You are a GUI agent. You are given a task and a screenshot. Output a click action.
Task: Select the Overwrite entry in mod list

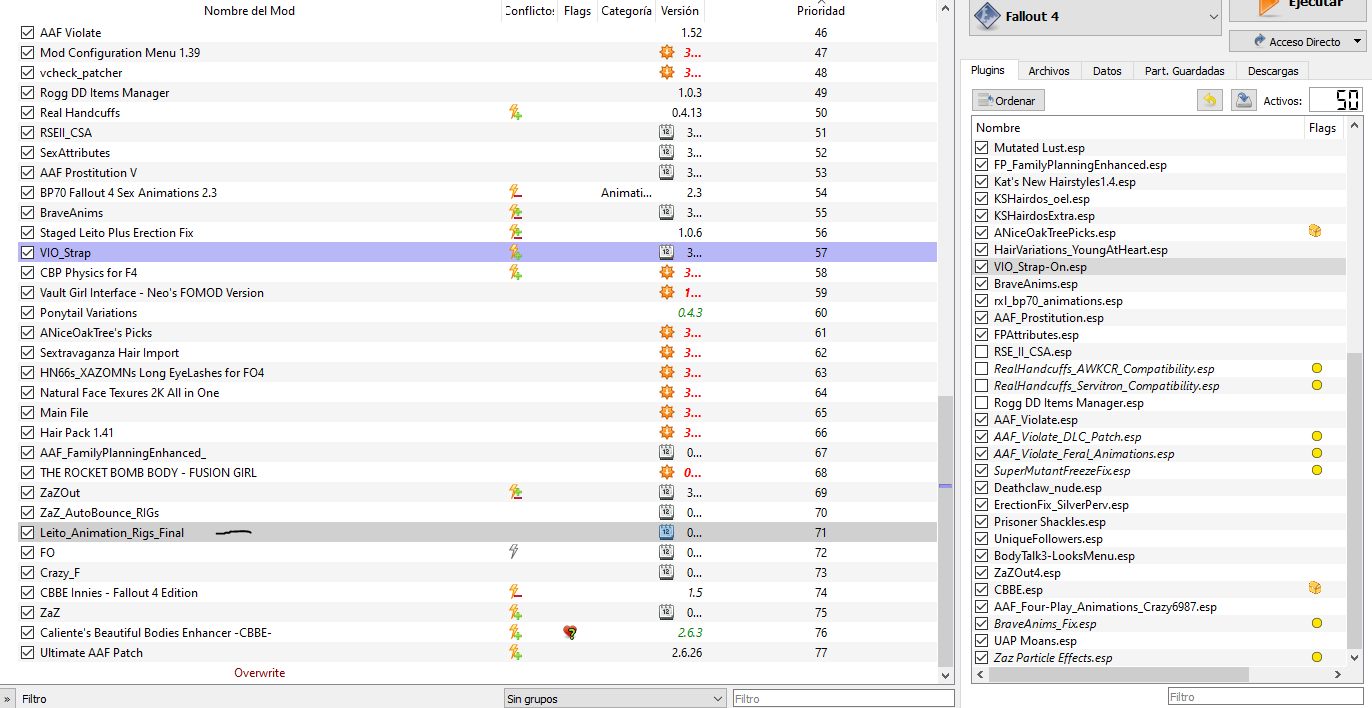pyautogui.click(x=260, y=673)
